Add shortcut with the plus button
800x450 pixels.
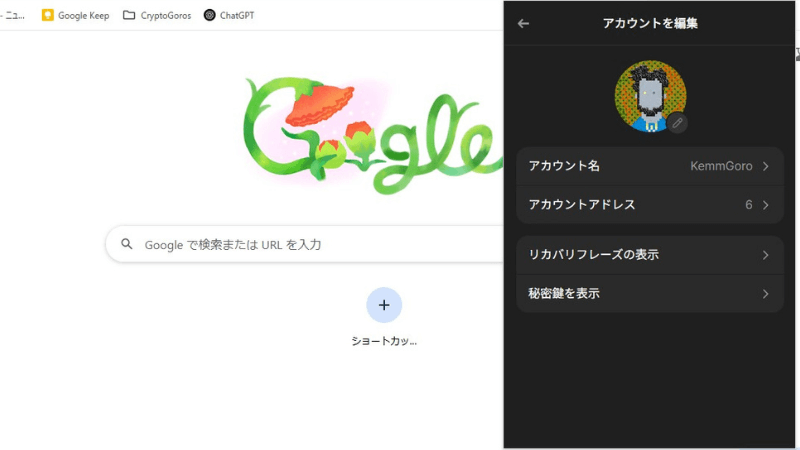coord(384,305)
